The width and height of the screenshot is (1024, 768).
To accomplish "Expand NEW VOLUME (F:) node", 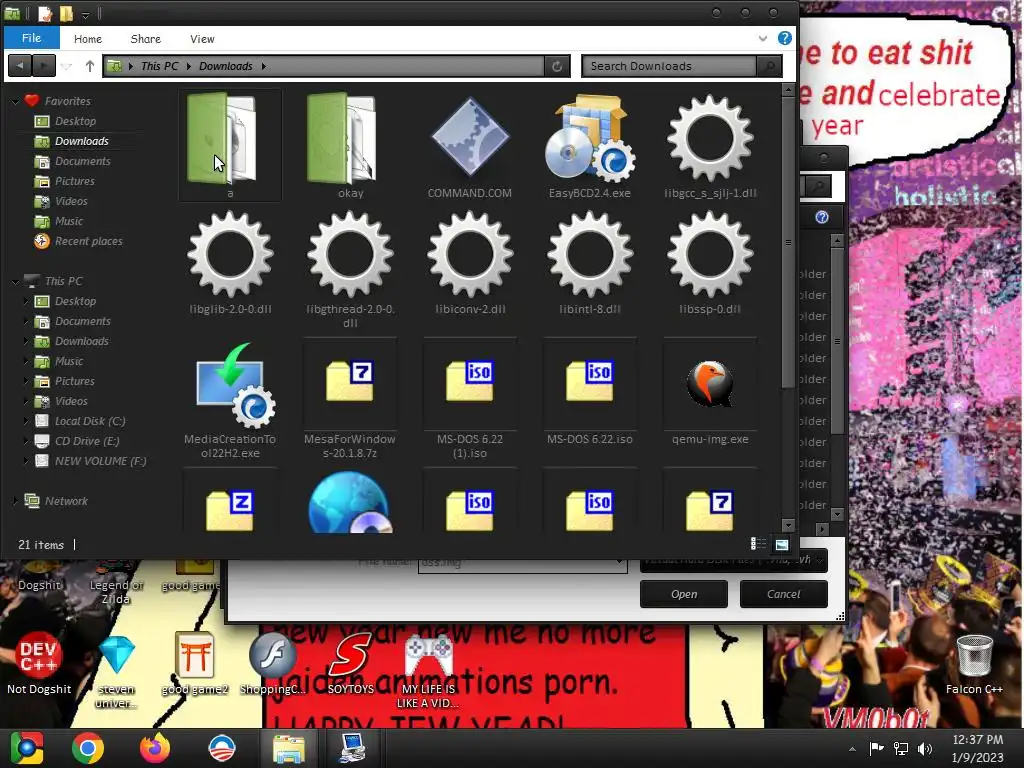I will (25, 461).
